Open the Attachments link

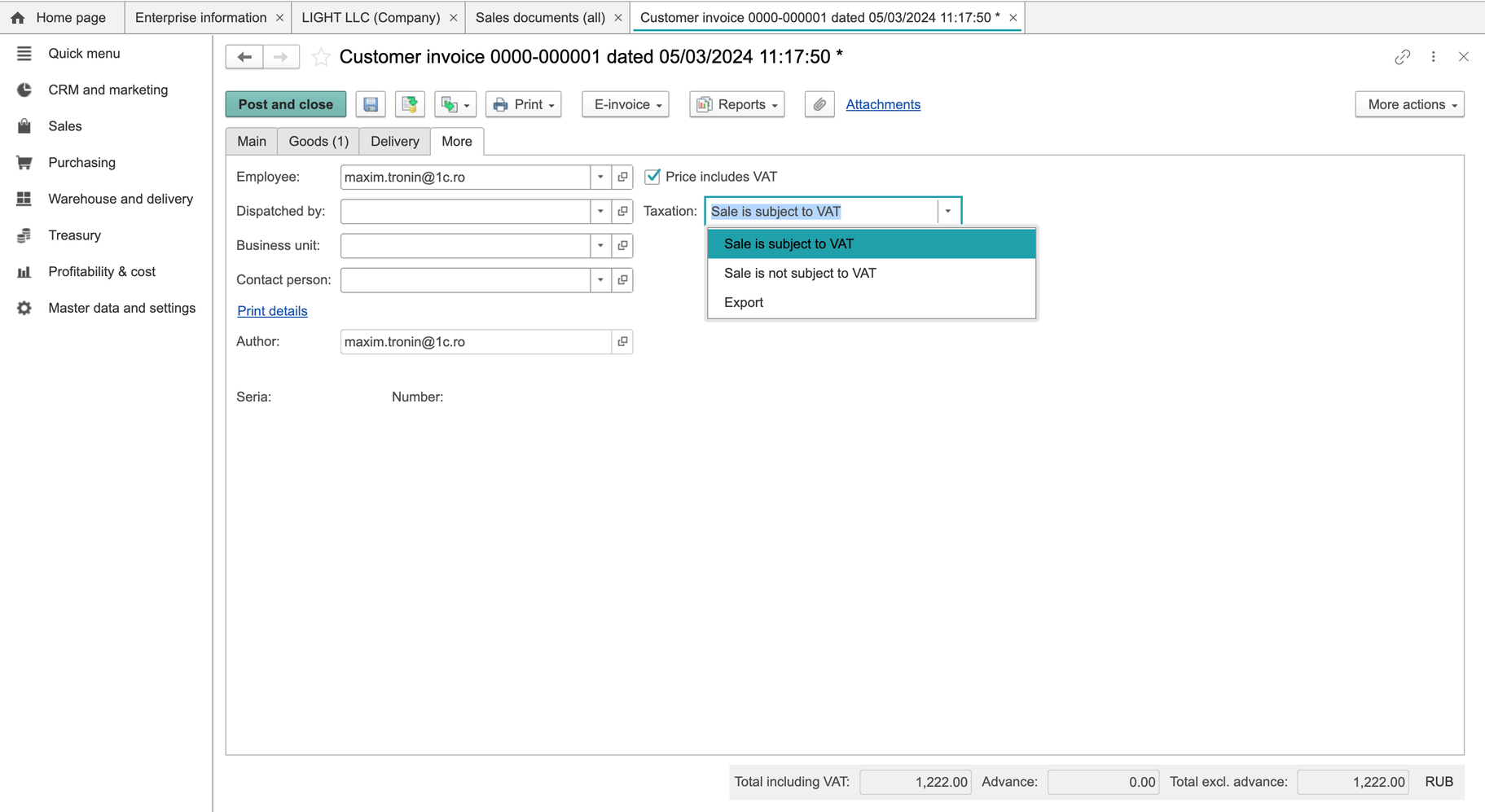point(883,104)
